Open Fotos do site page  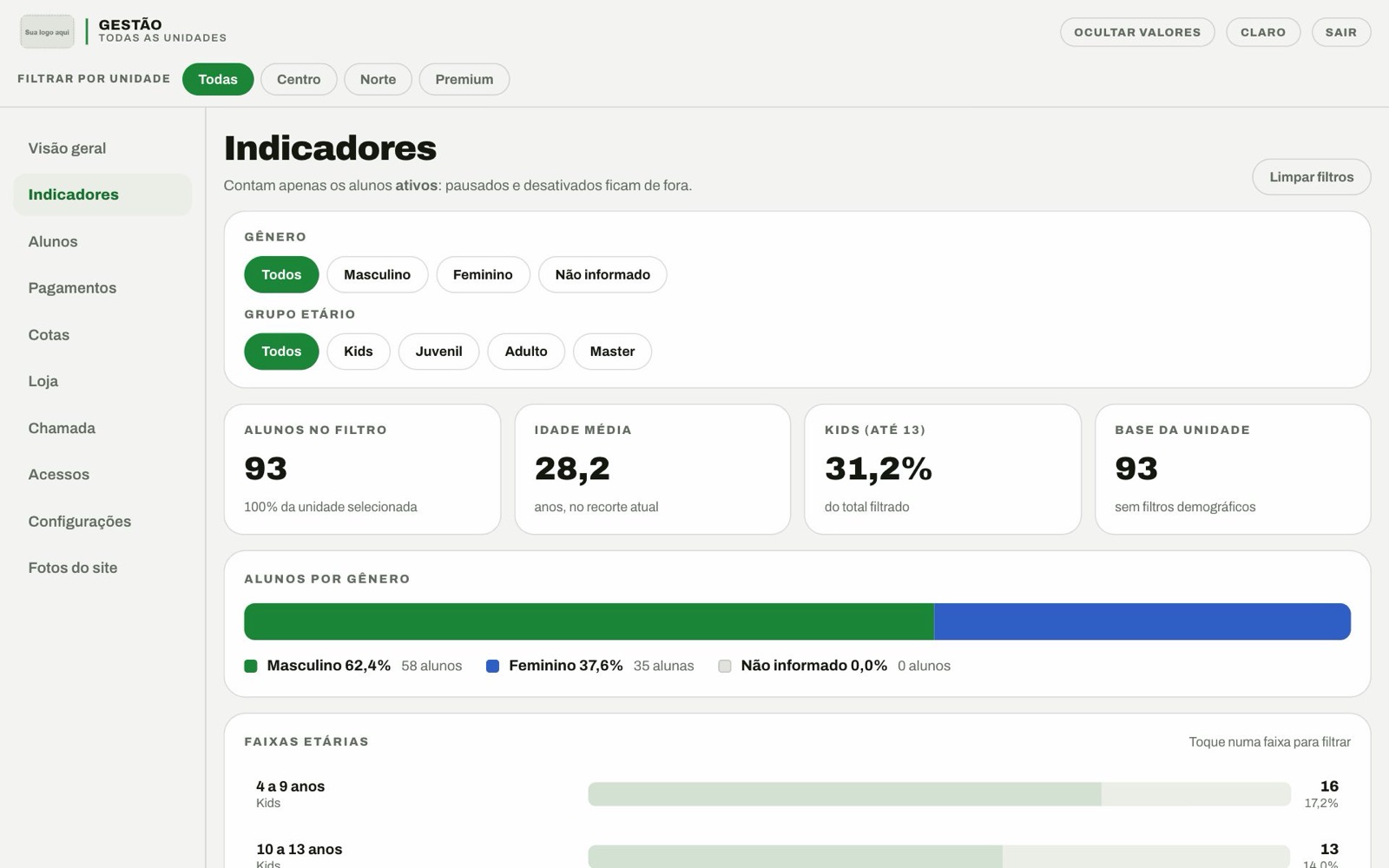102,568
